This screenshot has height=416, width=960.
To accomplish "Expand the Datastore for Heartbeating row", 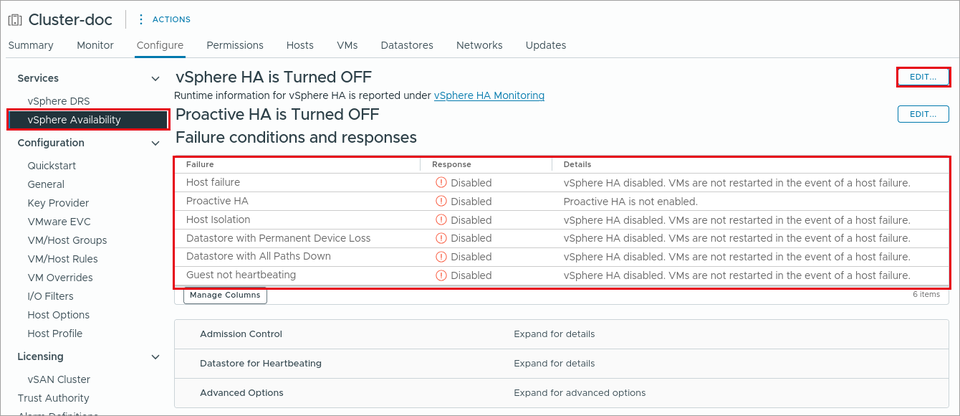I will [561, 363].
